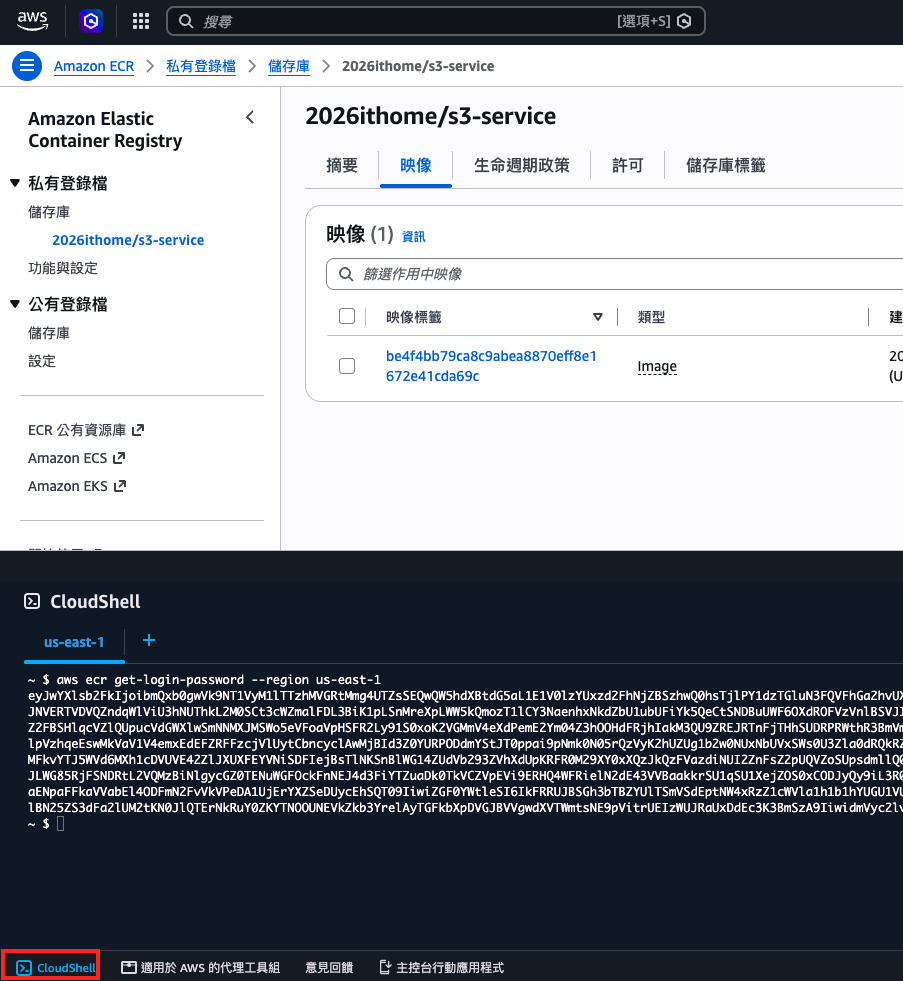Open 設定 under 公有登錄檔

click(42, 361)
